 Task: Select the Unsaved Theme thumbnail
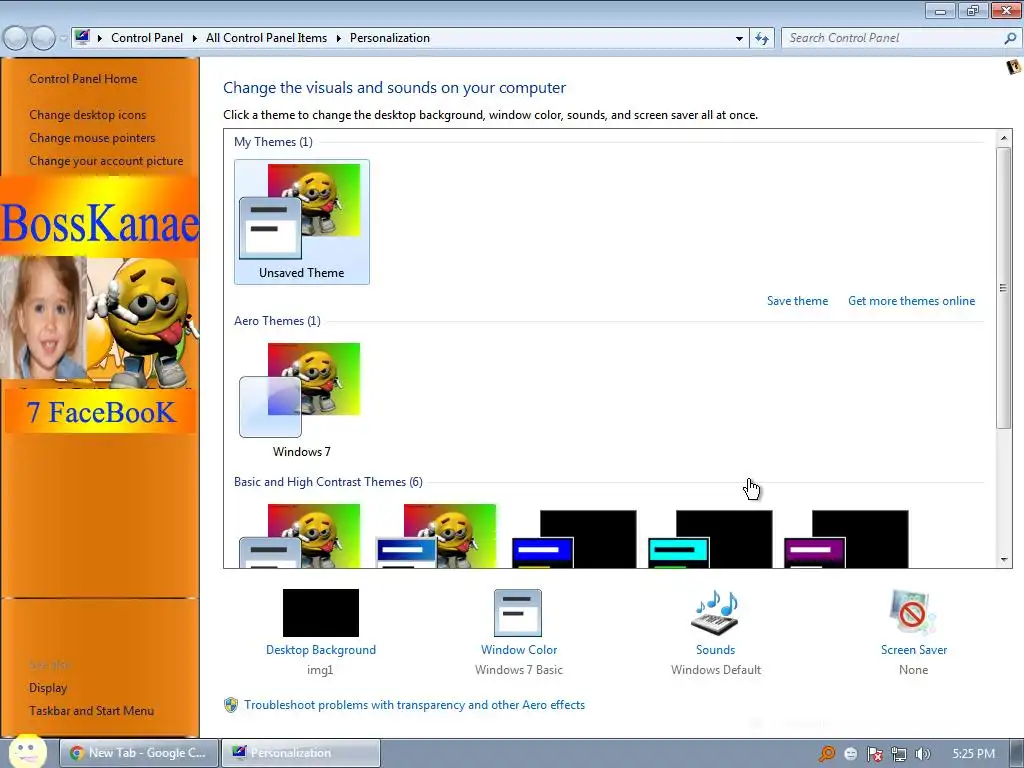[x=301, y=221]
